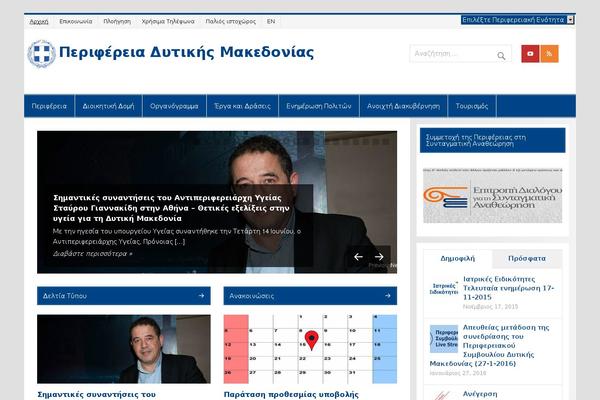Image resolution: width=600 pixels, height=400 pixels.
Task: Open Διοικητική Δομή menu item
Action: point(109,106)
